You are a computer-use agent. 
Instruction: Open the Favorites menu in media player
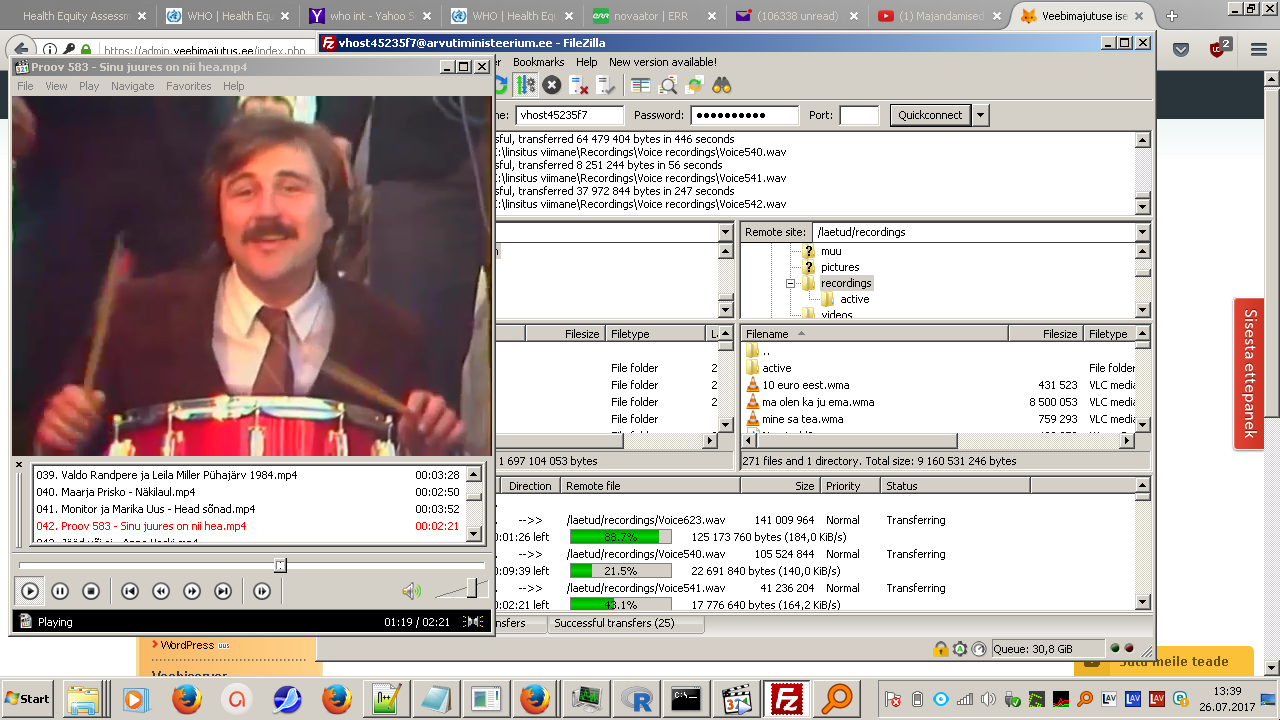click(x=188, y=86)
